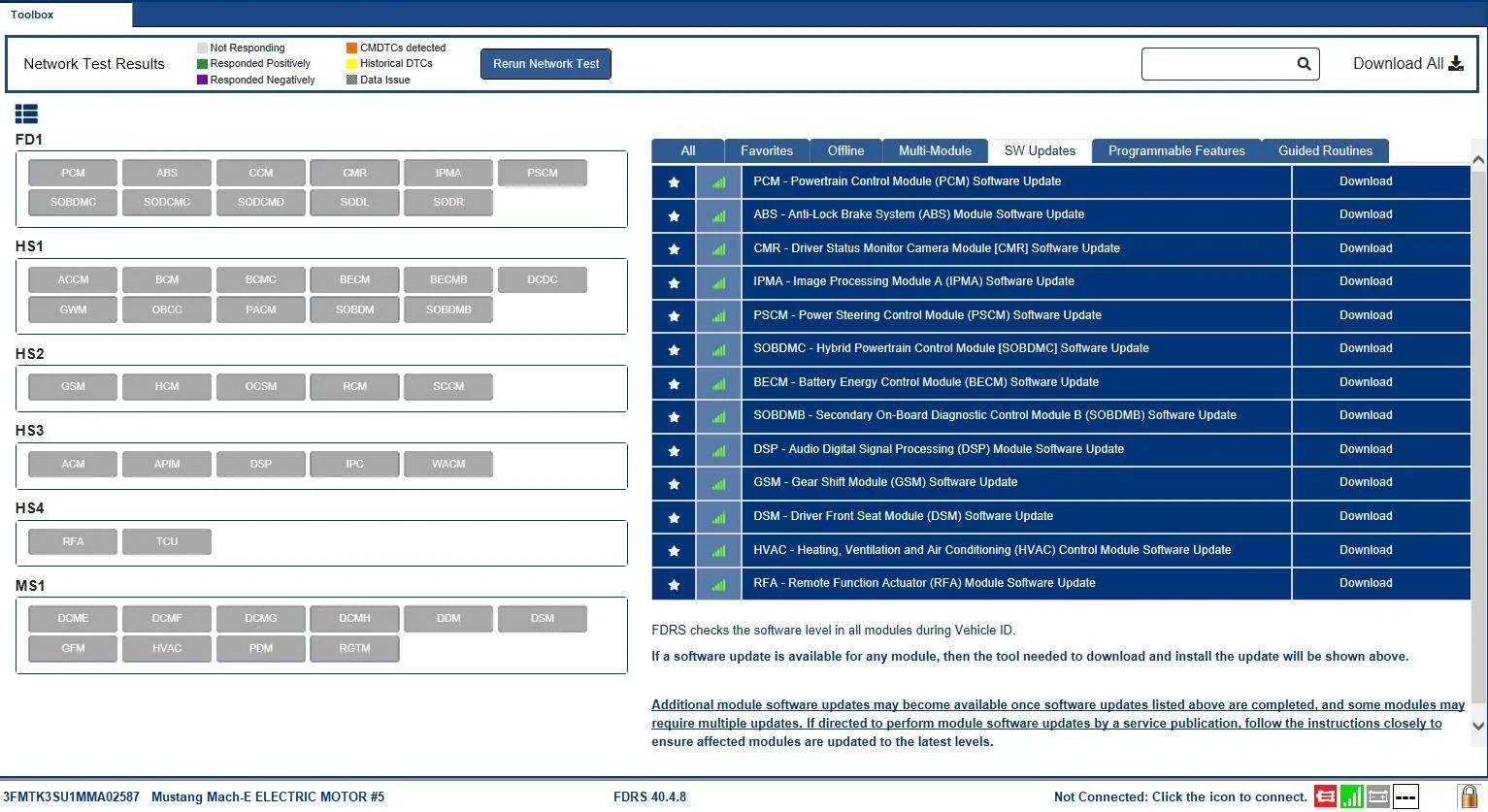Viewport: 1488px width, 812px height.
Task: Toggle favorite star for BECM Software Update
Action: pyautogui.click(x=674, y=383)
